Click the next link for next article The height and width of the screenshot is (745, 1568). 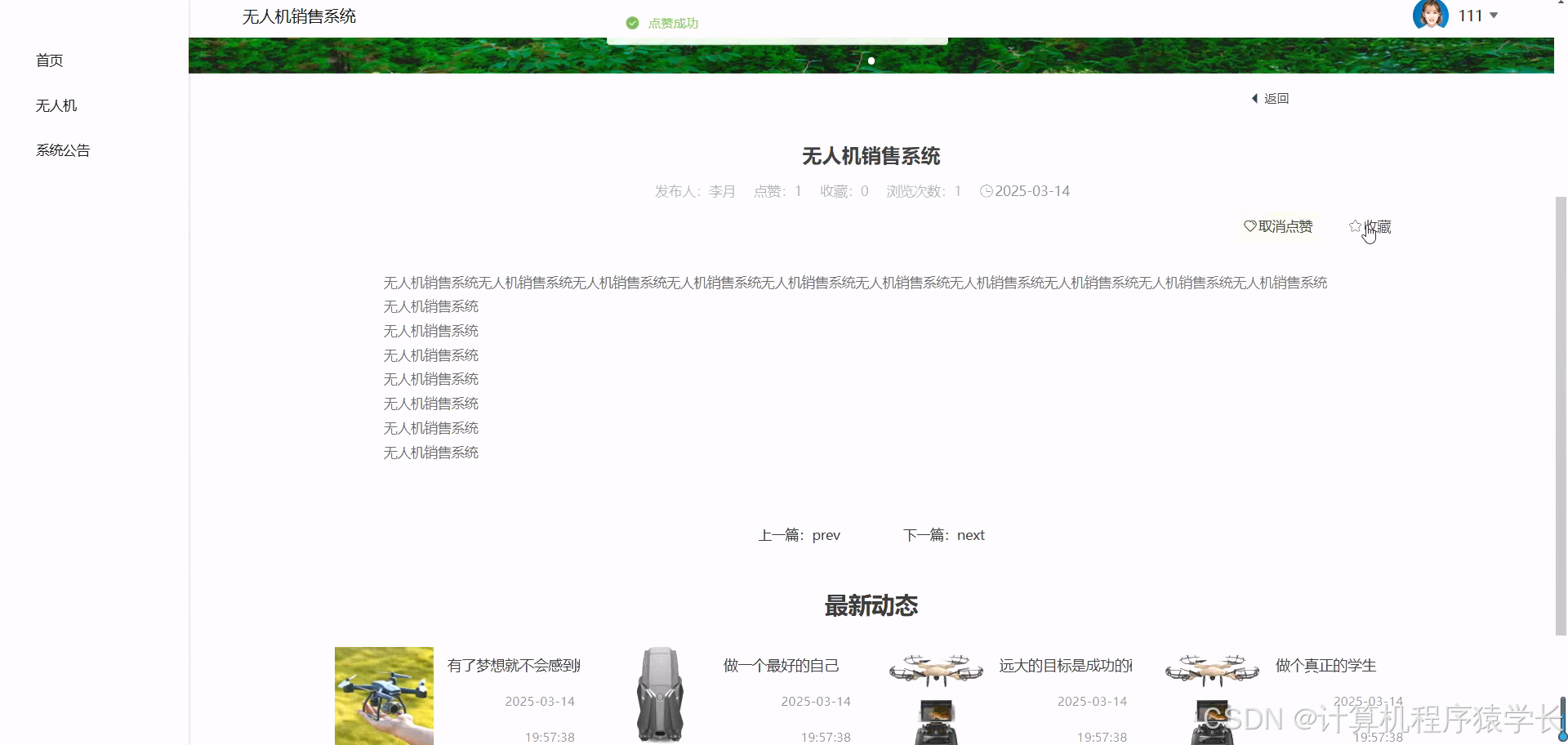pos(970,534)
